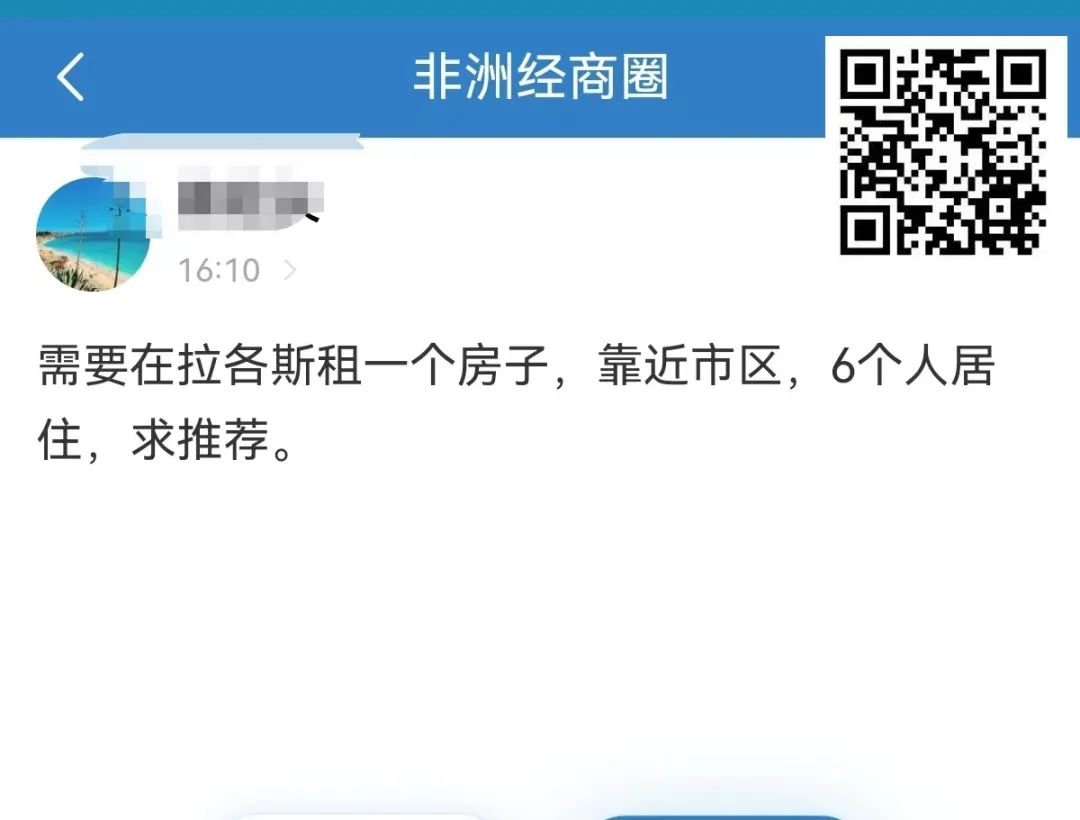The height and width of the screenshot is (820, 1080).
Task: Click the word 拉各斯 in the post
Action: click(247, 366)
